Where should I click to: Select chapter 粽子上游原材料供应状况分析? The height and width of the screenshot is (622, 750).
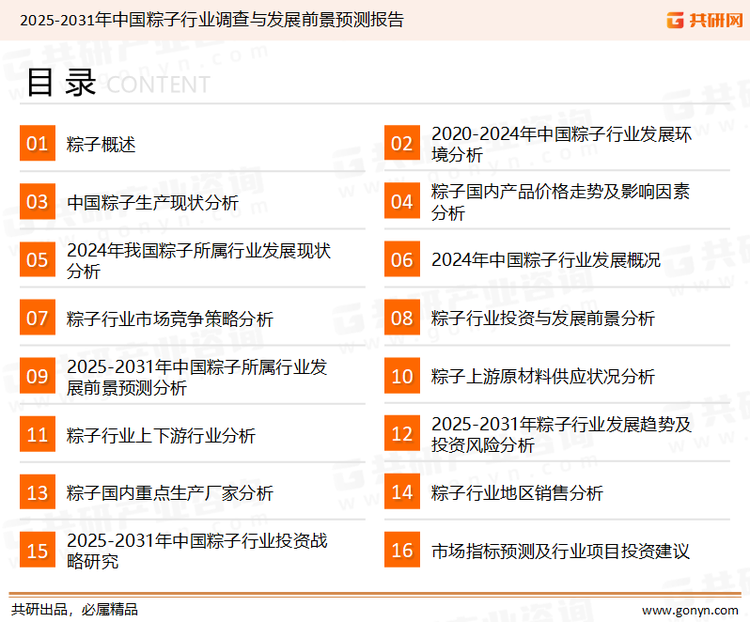point(543,377)
